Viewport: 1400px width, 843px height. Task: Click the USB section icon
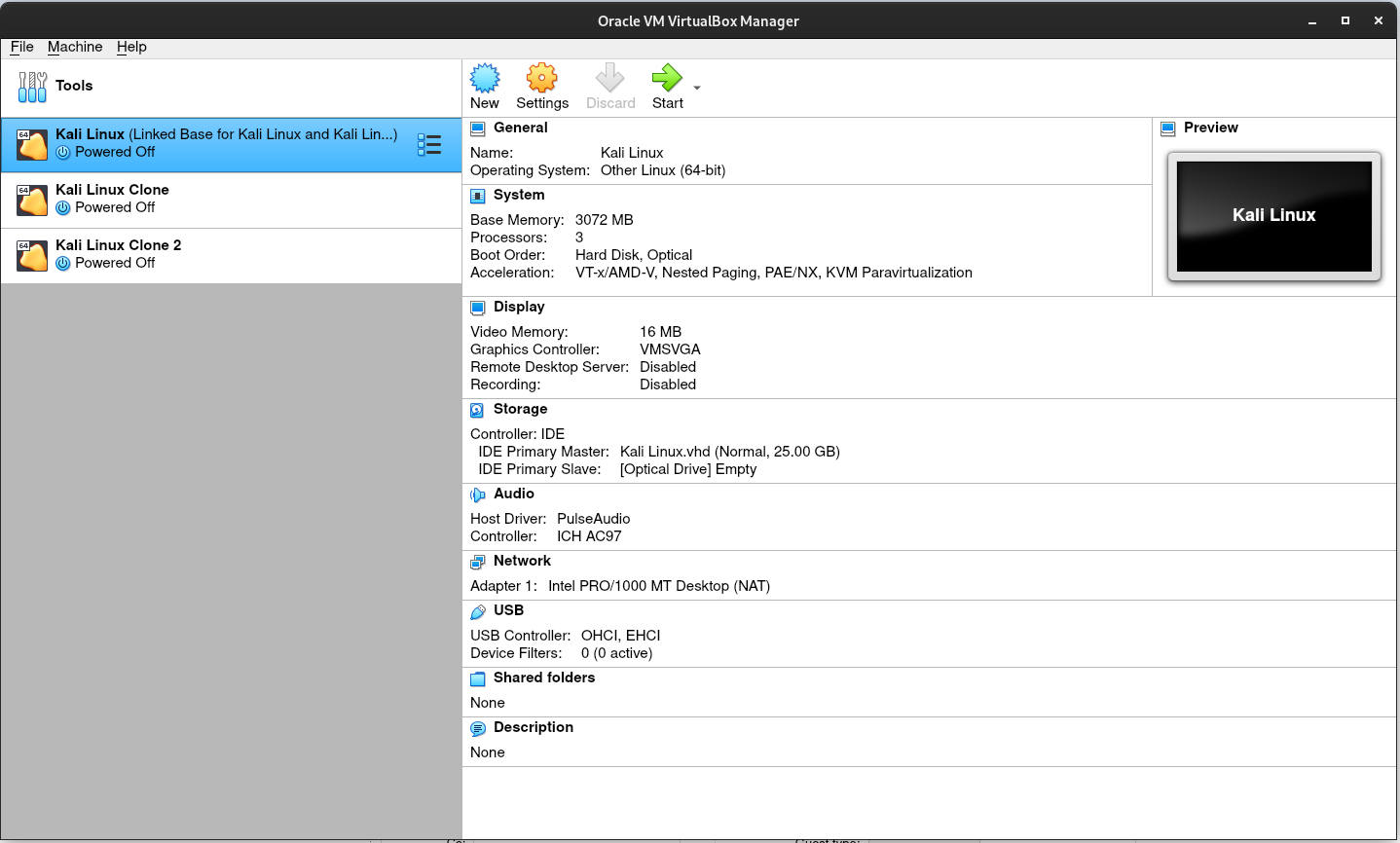[x=477, y=611]
